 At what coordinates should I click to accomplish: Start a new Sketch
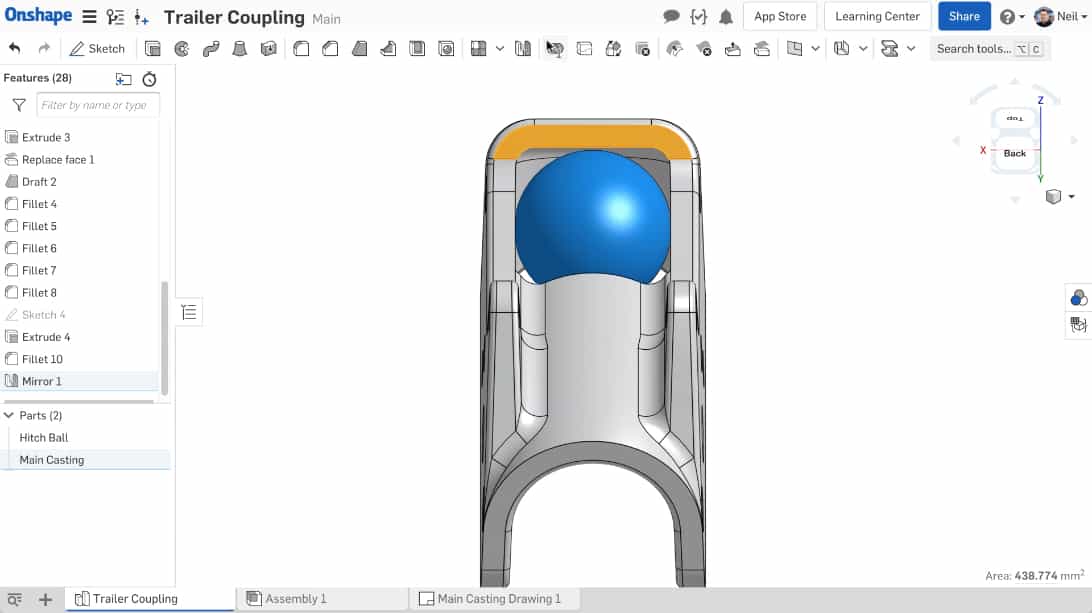coord(98,48)
